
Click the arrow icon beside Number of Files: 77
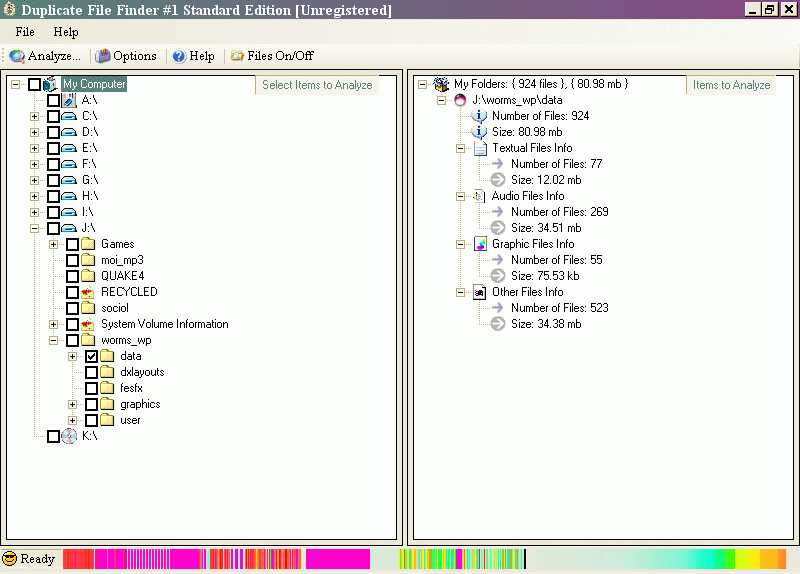(497, 164)
